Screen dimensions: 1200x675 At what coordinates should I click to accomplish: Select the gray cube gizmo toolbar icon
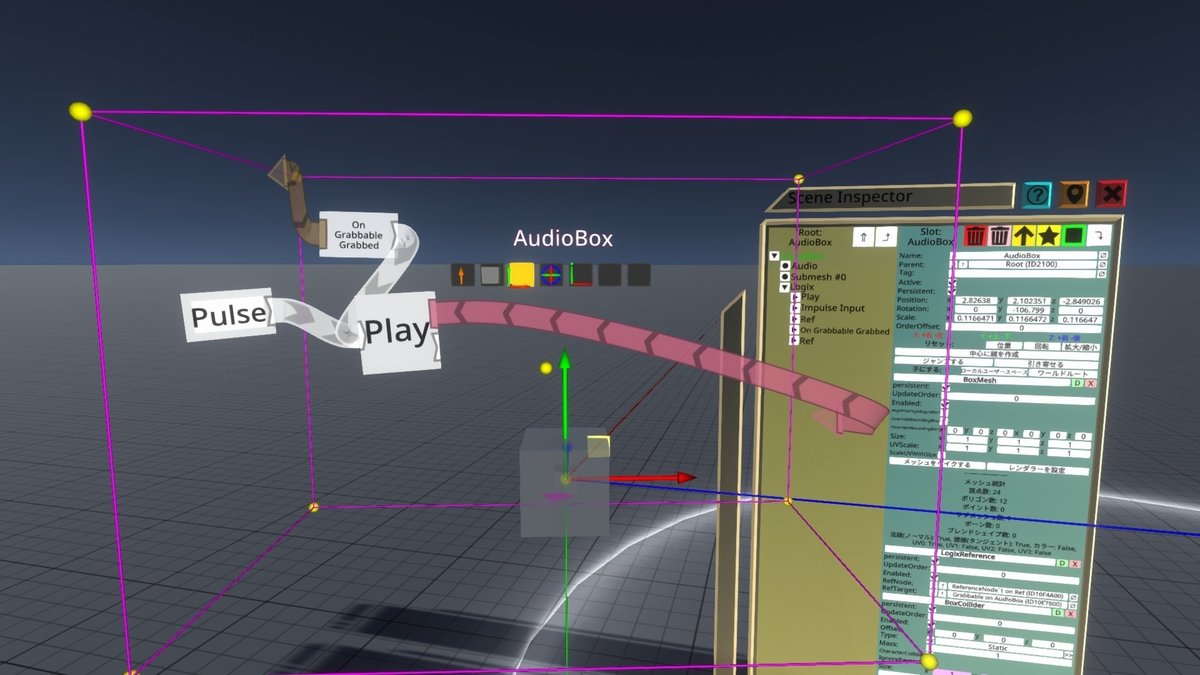pyautogui.click(x=491, y=275)
